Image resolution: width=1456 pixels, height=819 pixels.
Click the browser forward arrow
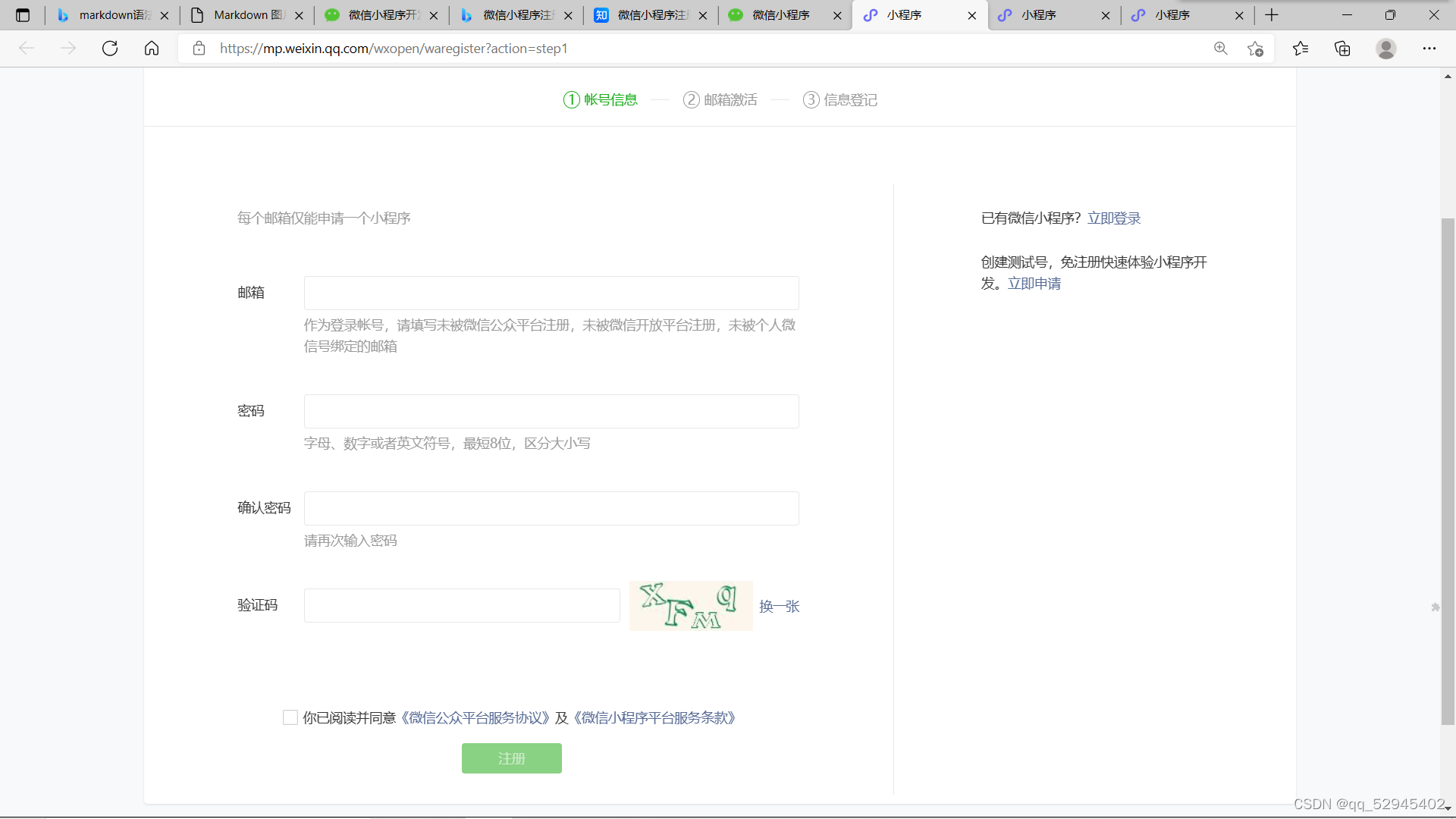[68, 49]
